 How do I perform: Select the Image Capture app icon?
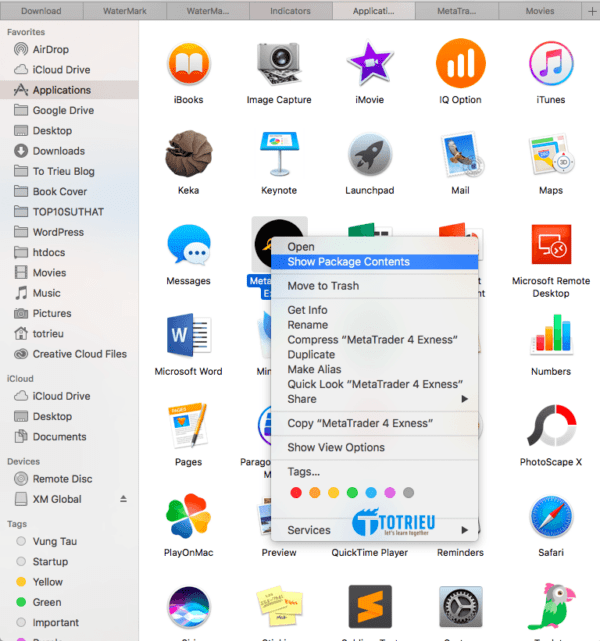tap(279, 63)
